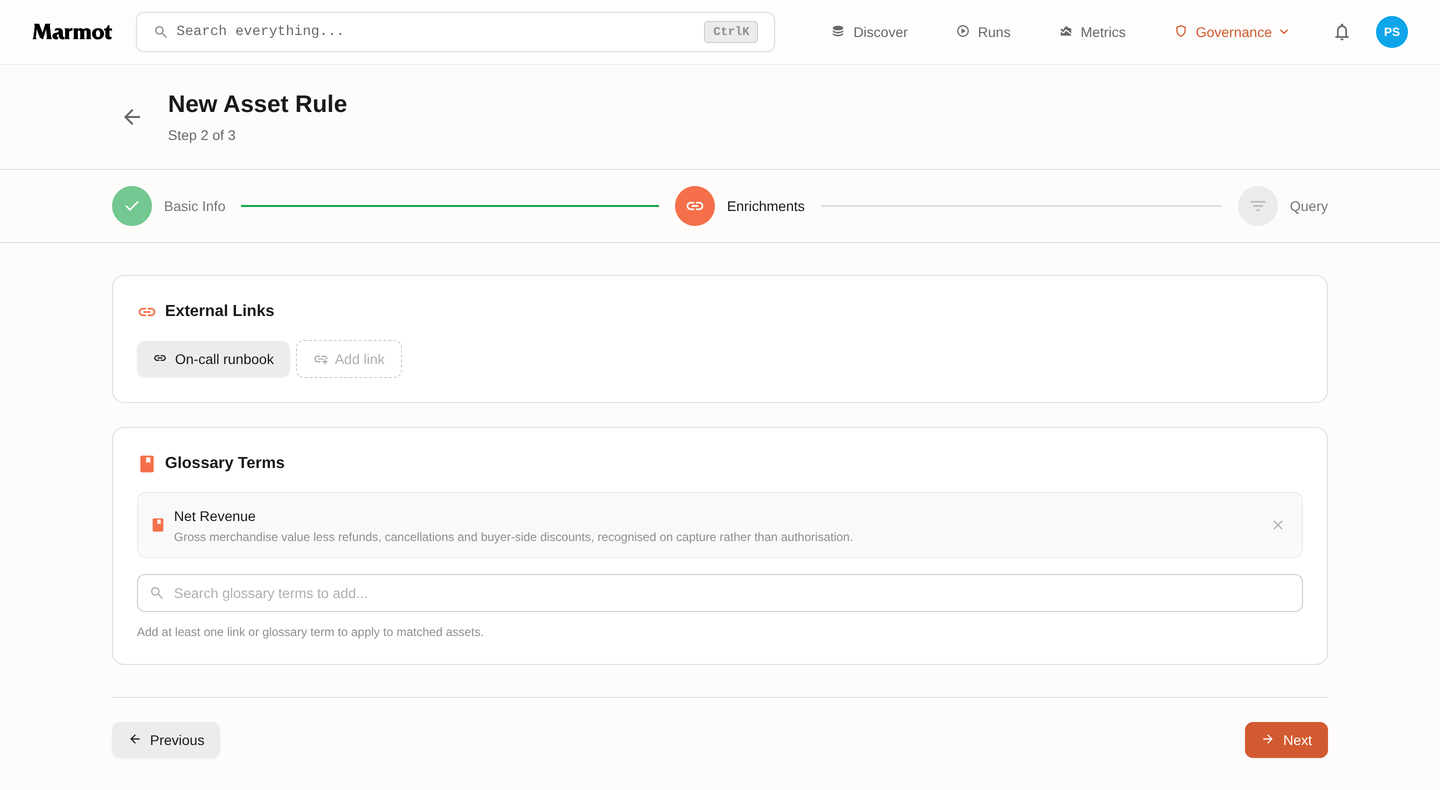Click the search magnifier icon in top bar
The height and width of the screenshot is (790, 1440).
(160, 32)
